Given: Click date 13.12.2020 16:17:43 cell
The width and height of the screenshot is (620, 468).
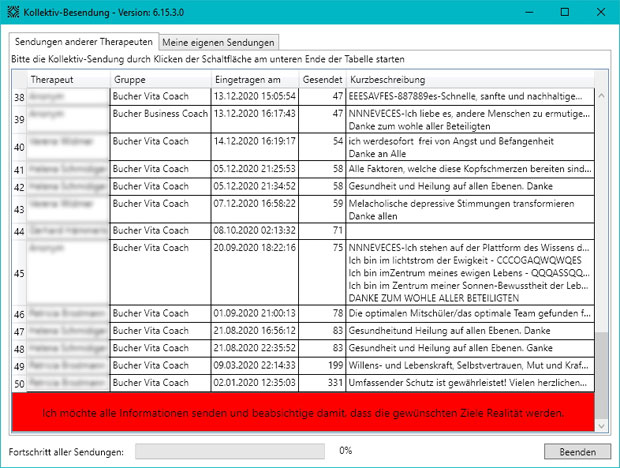Looking at the screenshot, I should [x=255, y=119].
